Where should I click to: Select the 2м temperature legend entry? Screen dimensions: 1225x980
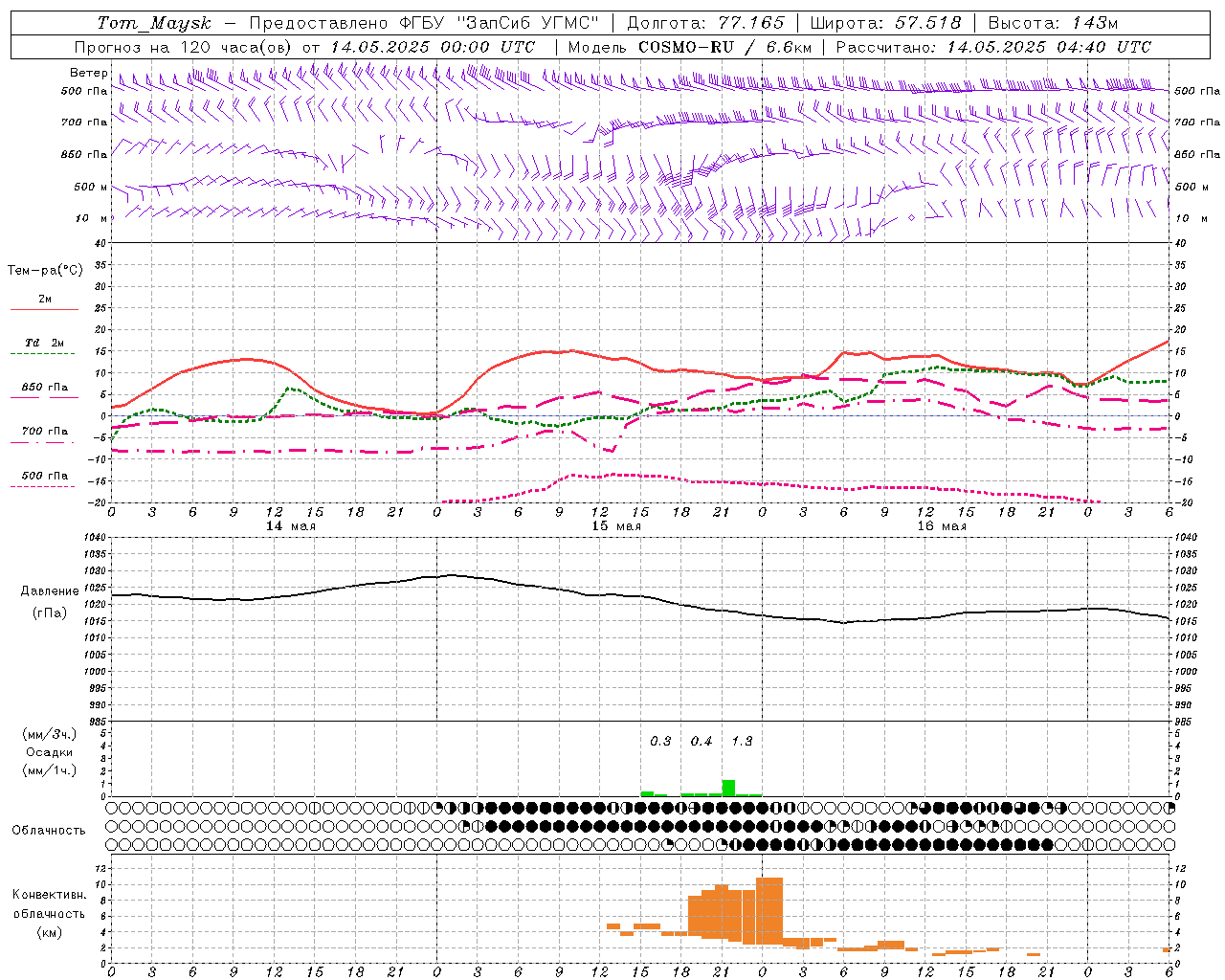point(45,299)
